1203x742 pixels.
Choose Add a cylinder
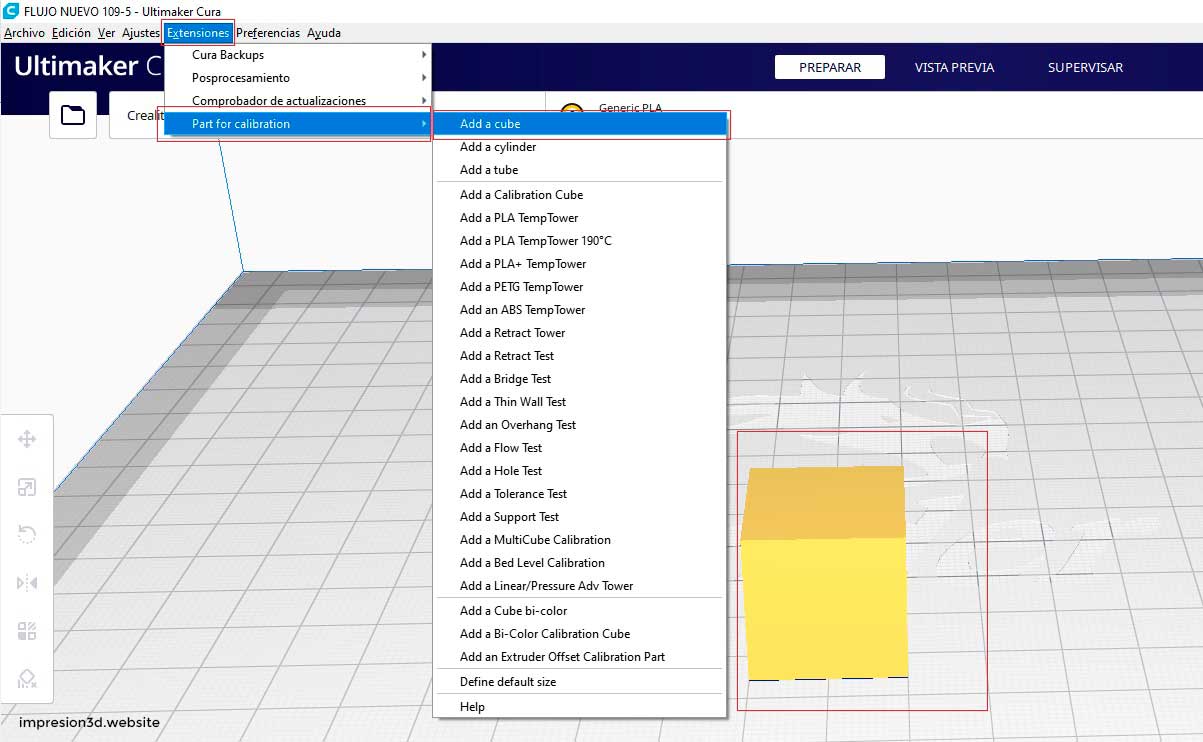[579, 147]
